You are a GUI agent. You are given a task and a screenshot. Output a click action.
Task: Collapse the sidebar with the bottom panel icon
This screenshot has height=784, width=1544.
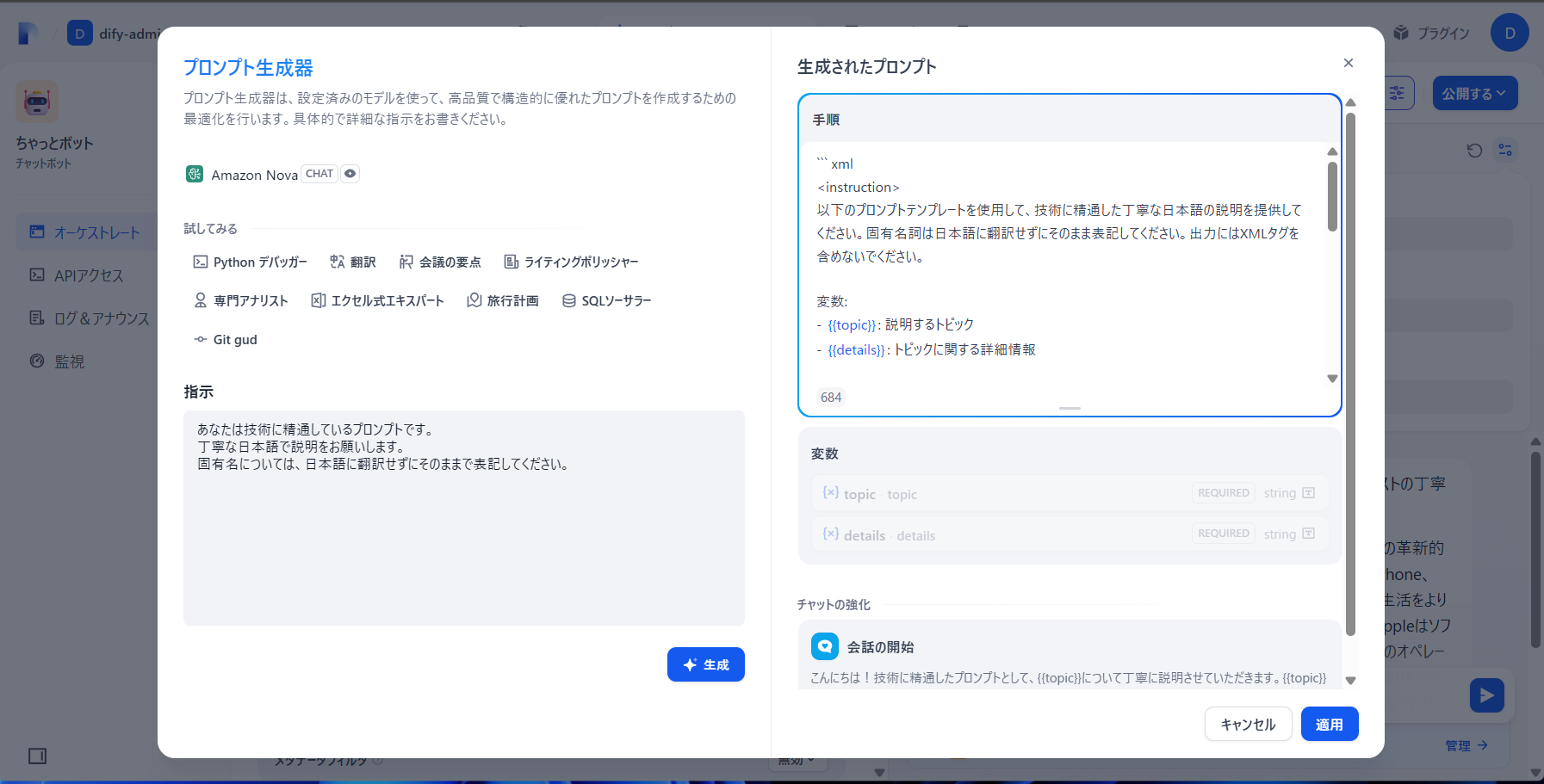tap(37, 756)
